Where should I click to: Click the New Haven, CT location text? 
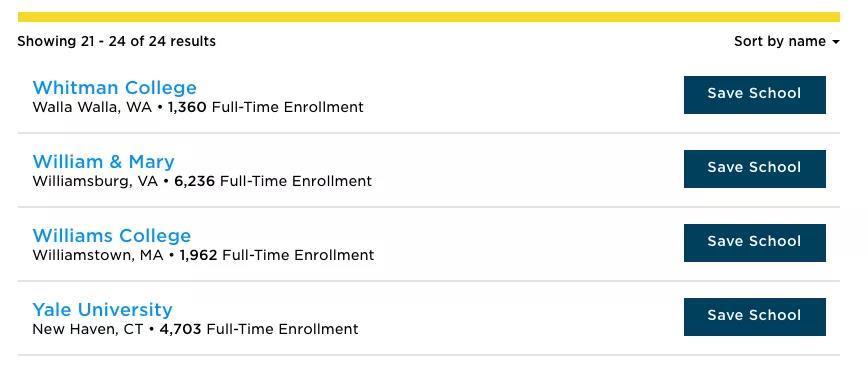pos(87,330)
